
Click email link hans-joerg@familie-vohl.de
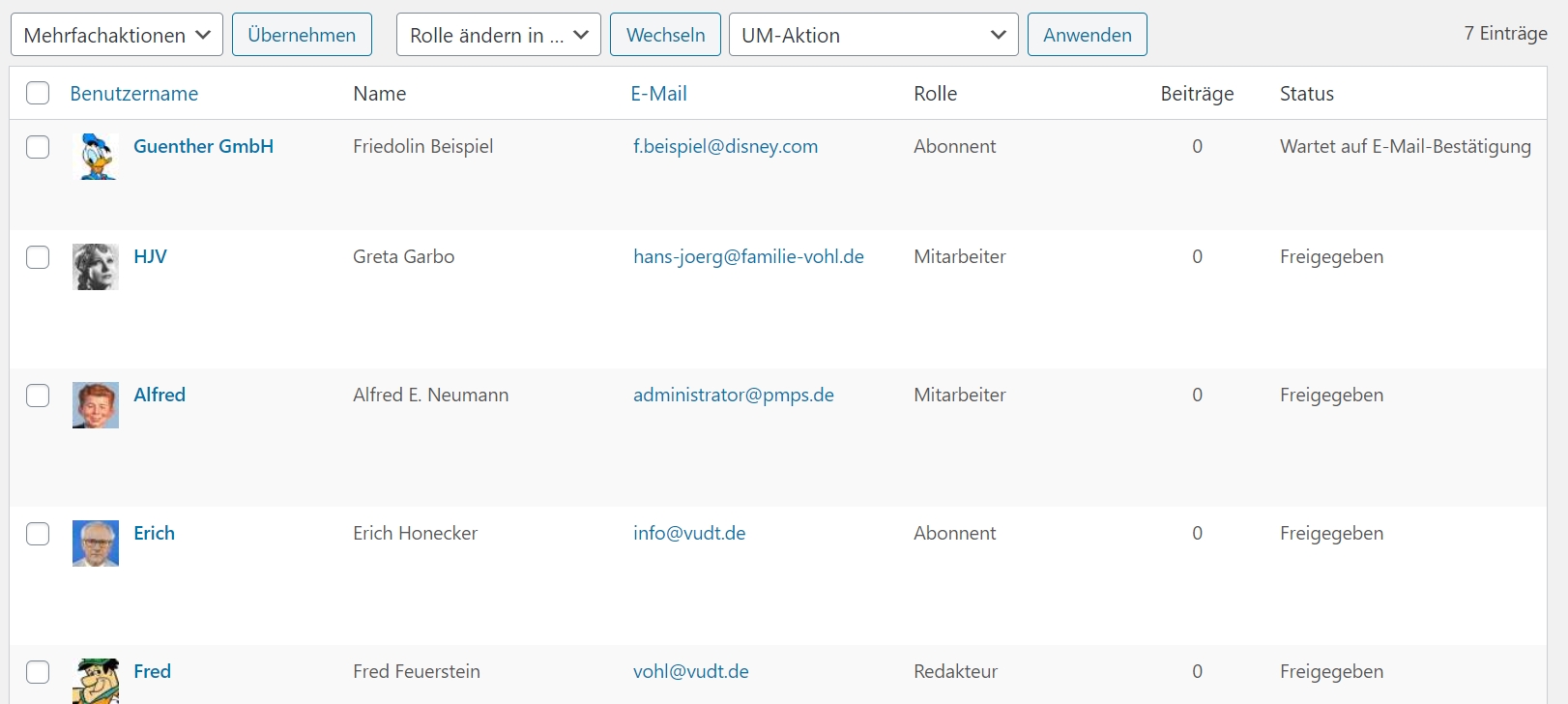(748, 256)
